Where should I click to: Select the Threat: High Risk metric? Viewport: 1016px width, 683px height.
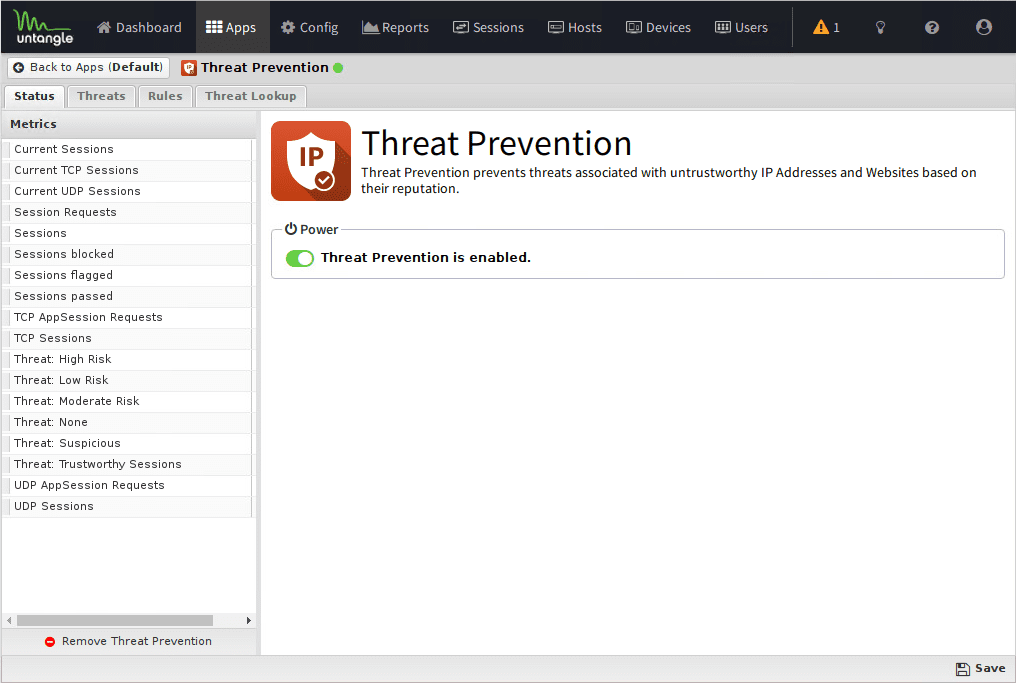(128, 359)
